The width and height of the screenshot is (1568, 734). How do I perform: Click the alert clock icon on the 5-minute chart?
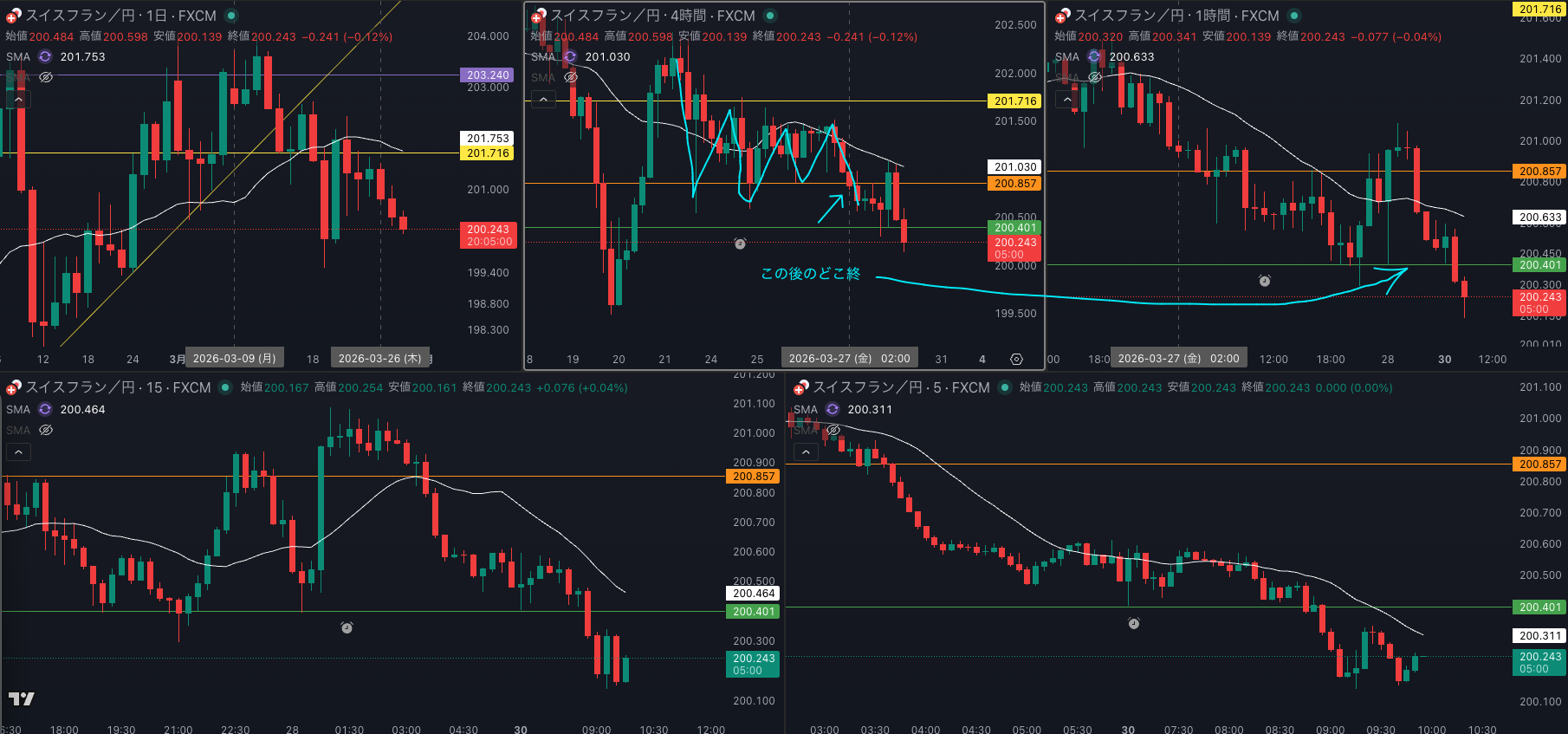click(1133, 624)
